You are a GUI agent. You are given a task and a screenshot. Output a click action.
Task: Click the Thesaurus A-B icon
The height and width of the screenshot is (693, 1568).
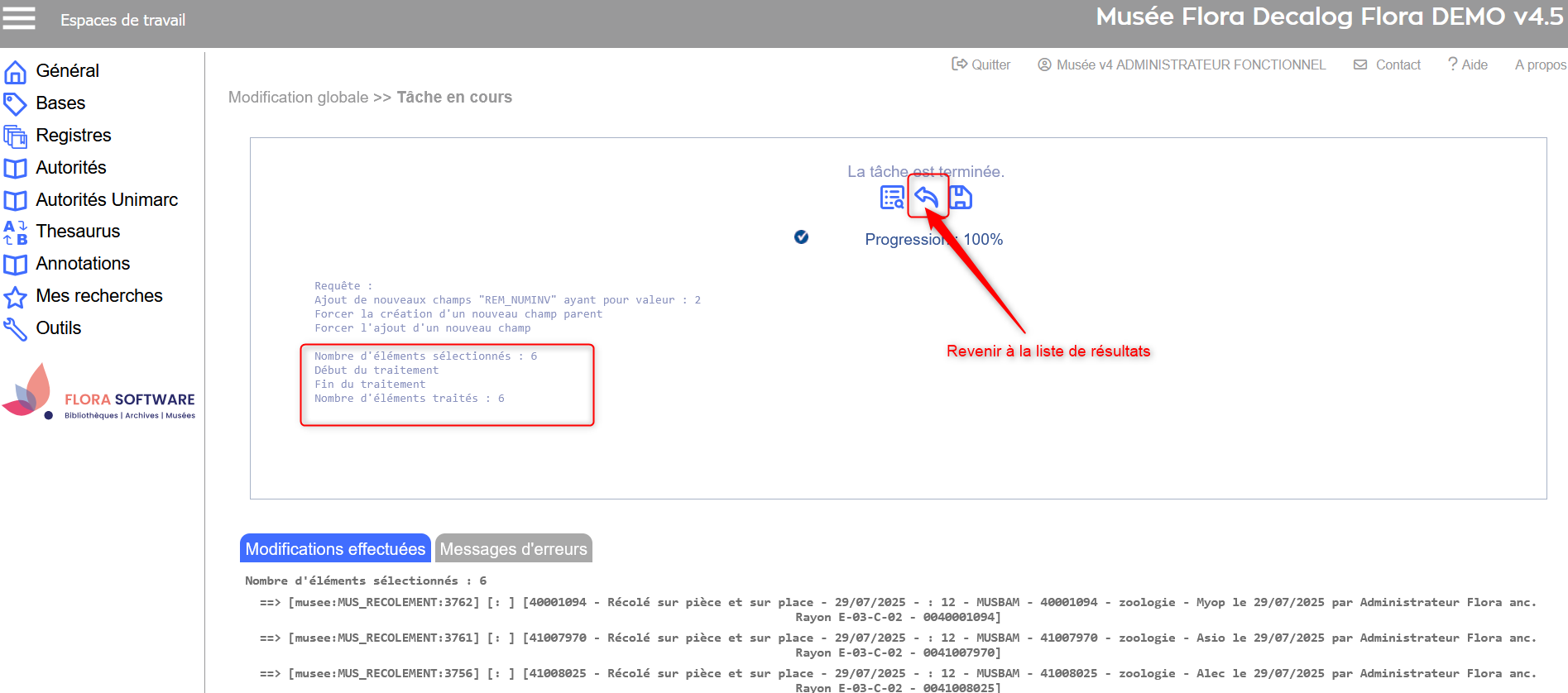click(x=15, y=232)
